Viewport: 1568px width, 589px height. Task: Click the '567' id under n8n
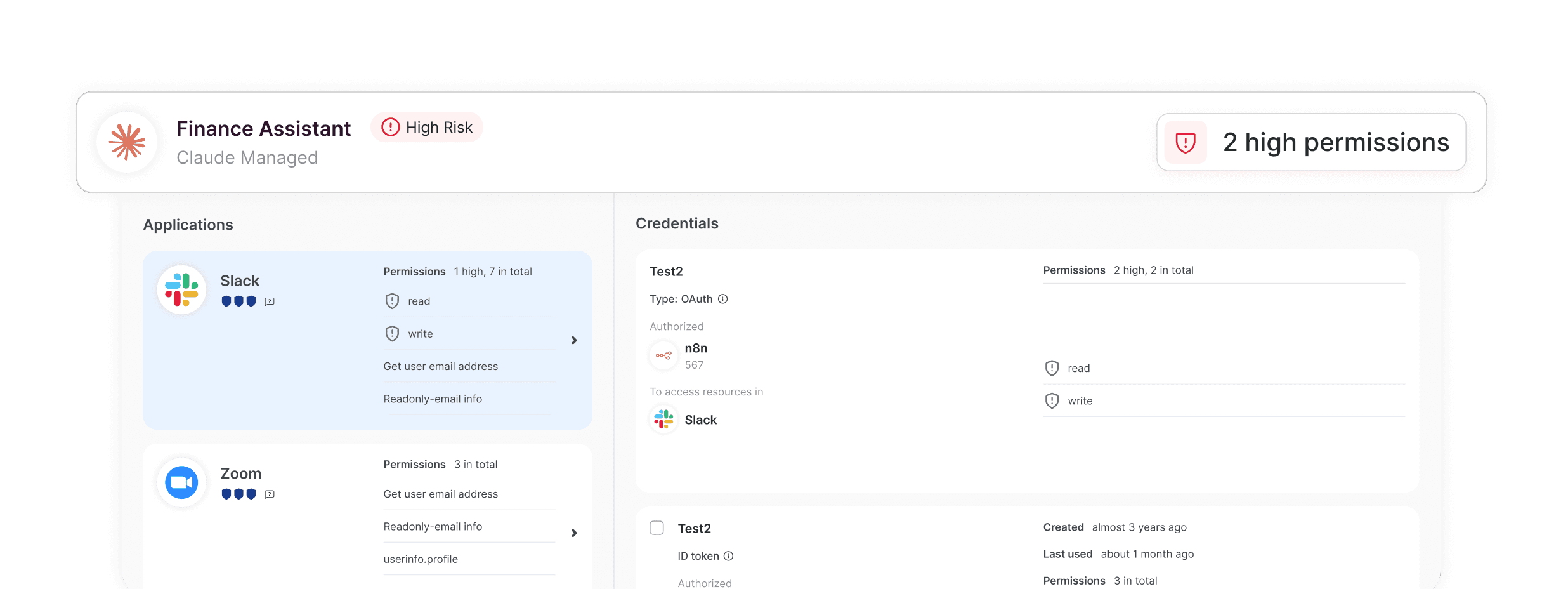coord(694,365)
